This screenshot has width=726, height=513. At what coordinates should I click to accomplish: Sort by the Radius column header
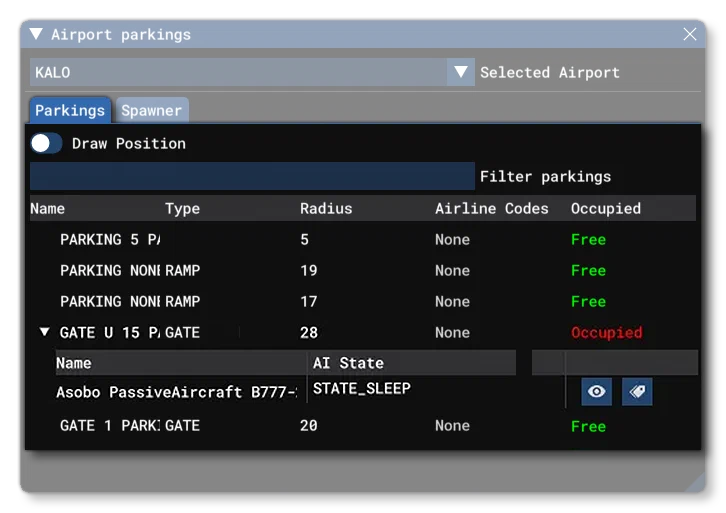tap(326, 208)
